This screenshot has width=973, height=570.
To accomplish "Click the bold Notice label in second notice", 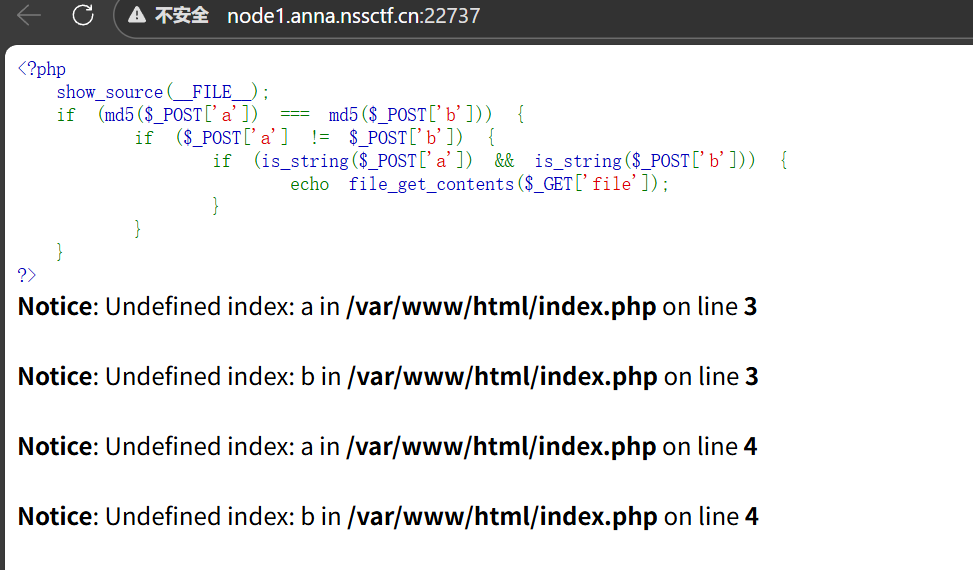I will (x=55, y=377).
